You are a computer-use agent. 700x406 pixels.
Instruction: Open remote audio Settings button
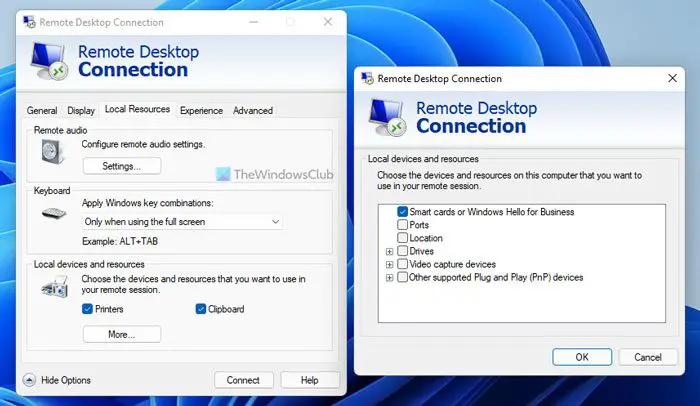122,166
